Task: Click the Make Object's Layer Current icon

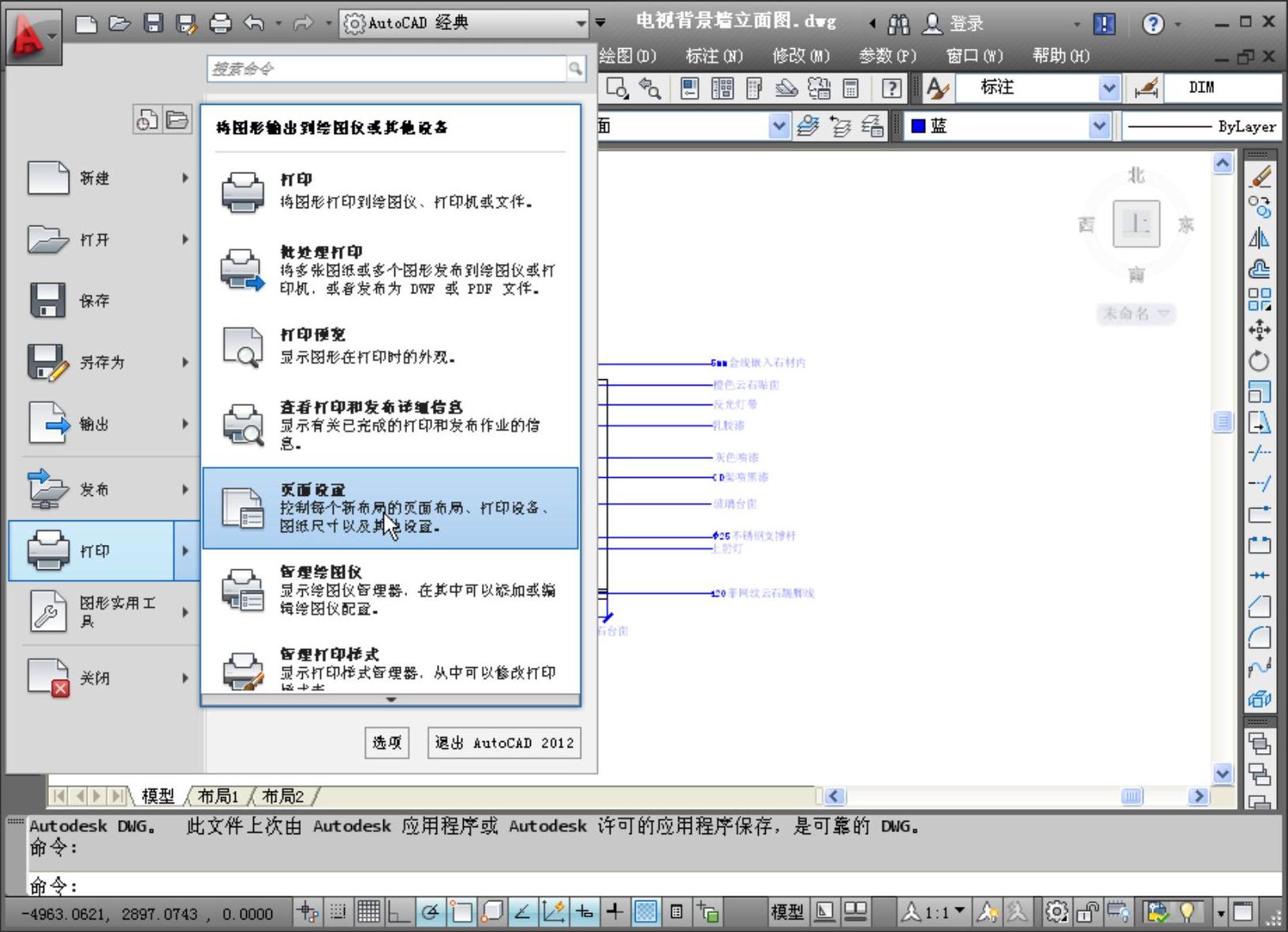Action: pyautogui.click(x=808, y=126)
